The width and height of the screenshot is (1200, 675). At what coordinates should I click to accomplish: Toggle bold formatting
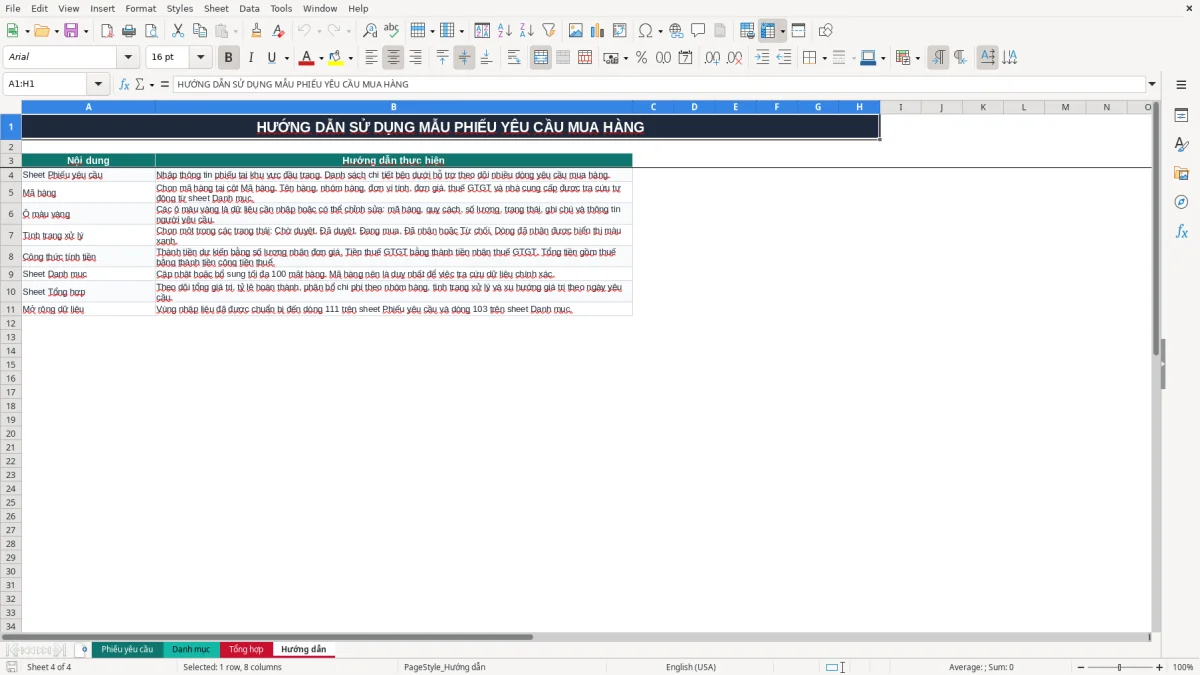[x=229, y=58]
